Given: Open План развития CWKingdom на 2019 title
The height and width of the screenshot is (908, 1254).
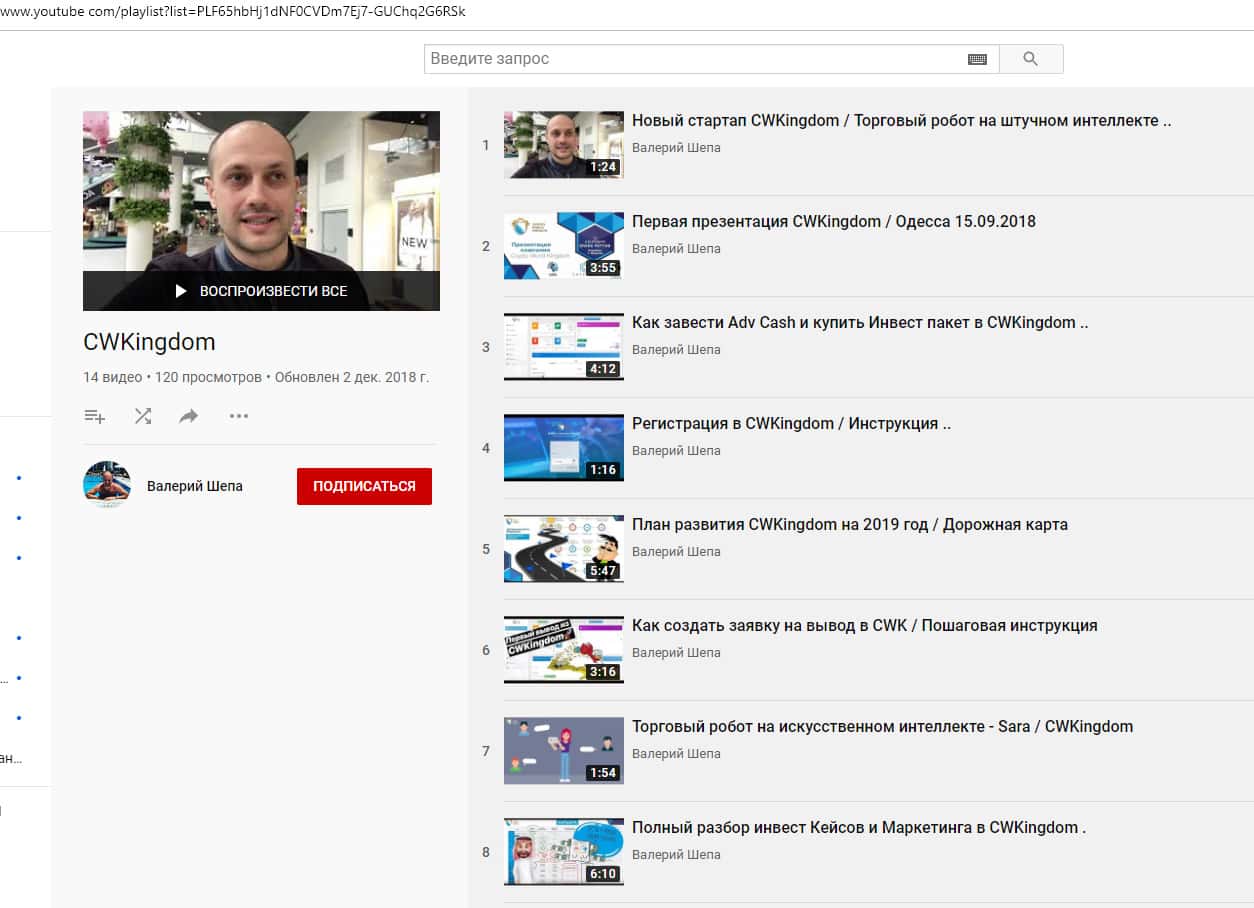Looking at the screenshot, I should [x=850, y=525].
